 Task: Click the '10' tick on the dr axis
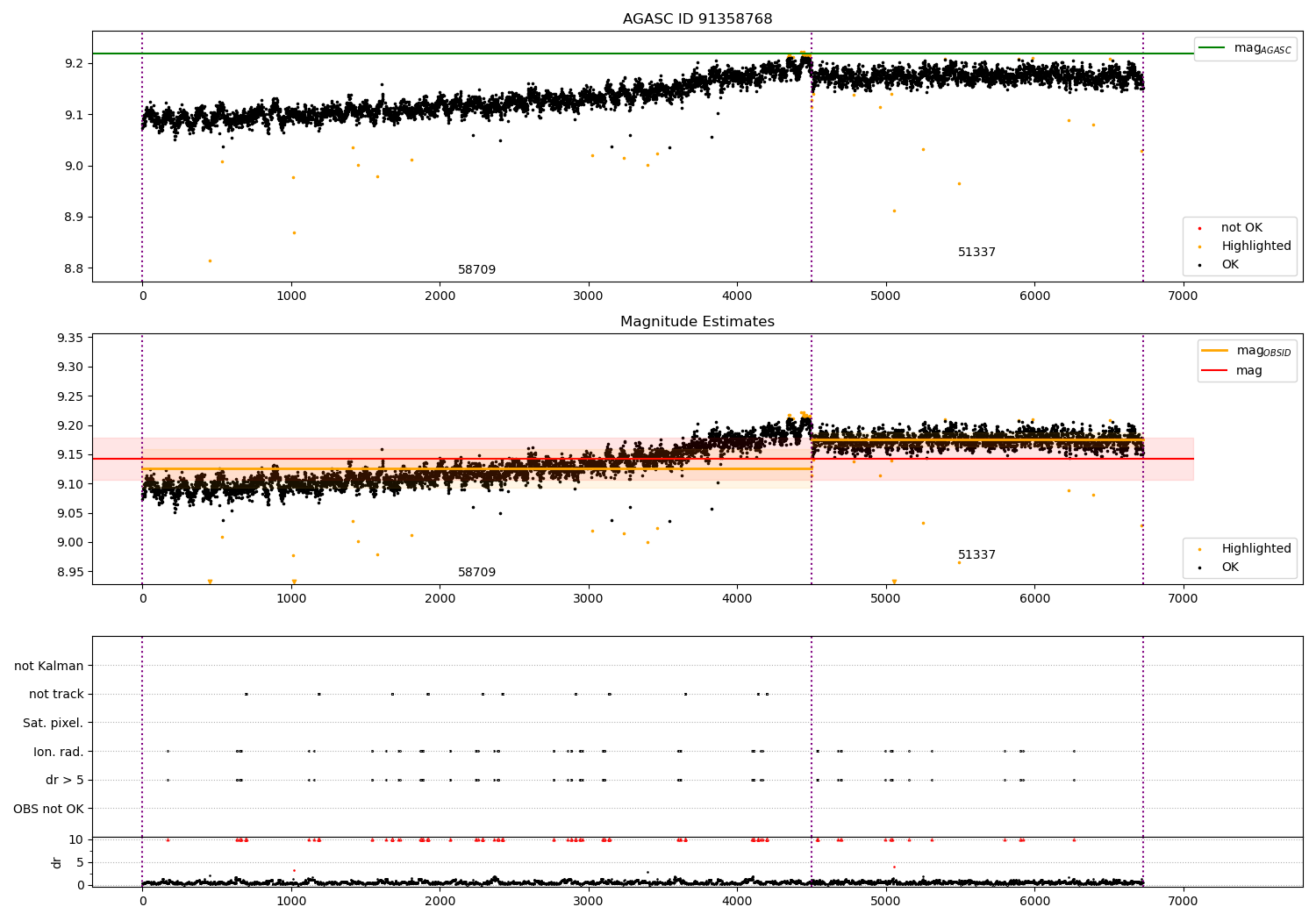pos(76,839)
